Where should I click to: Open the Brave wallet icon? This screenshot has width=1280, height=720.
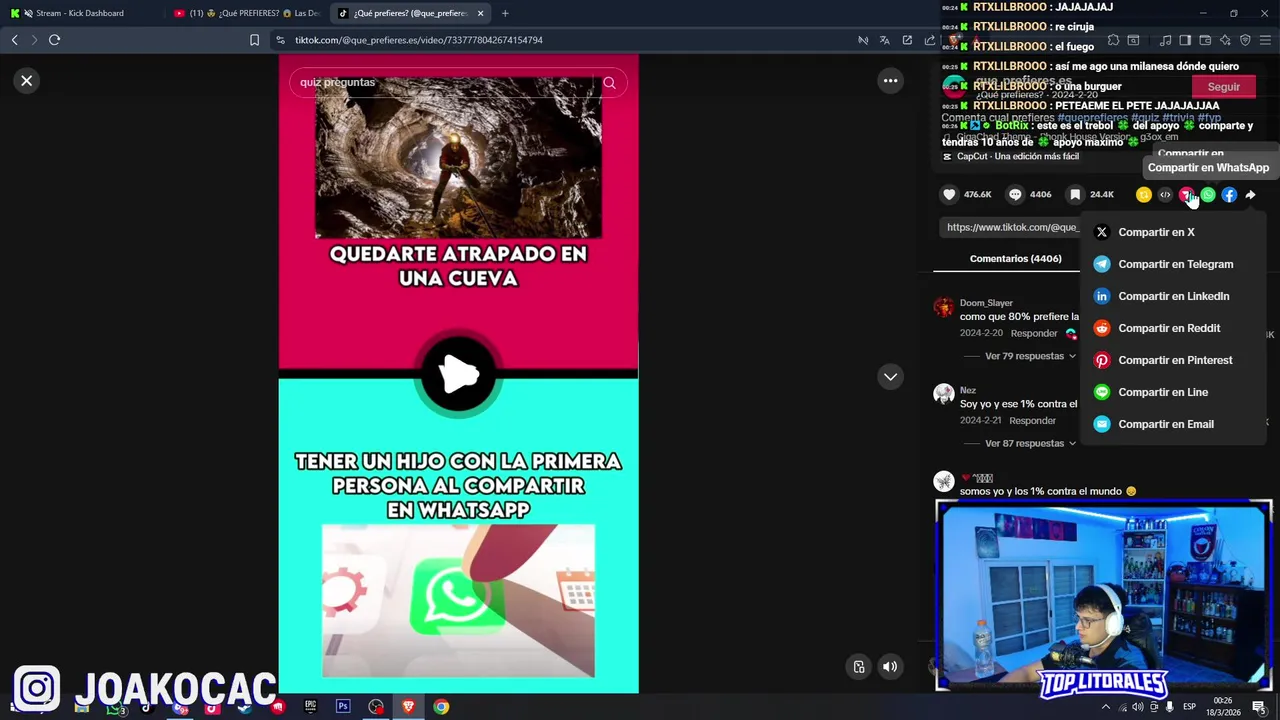pyautogui.click(x=1205, y=40)
